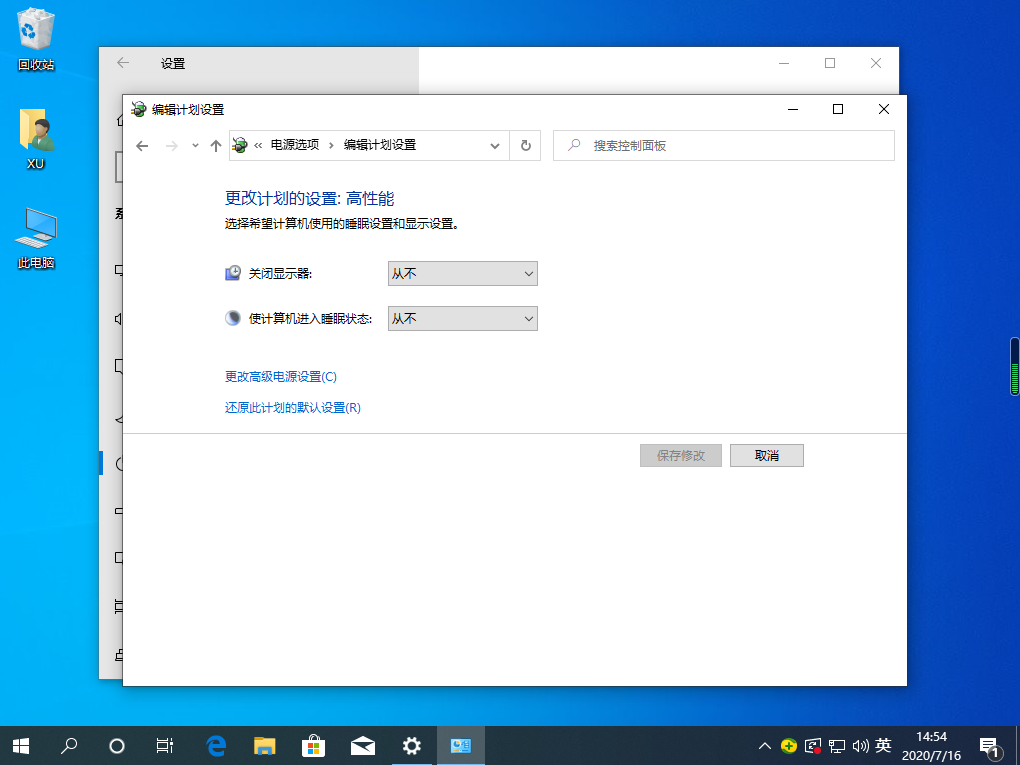Open Microsoft Edge from the taskbar
The width and height of the screenshot is (1020, 765).
[216, 746]
